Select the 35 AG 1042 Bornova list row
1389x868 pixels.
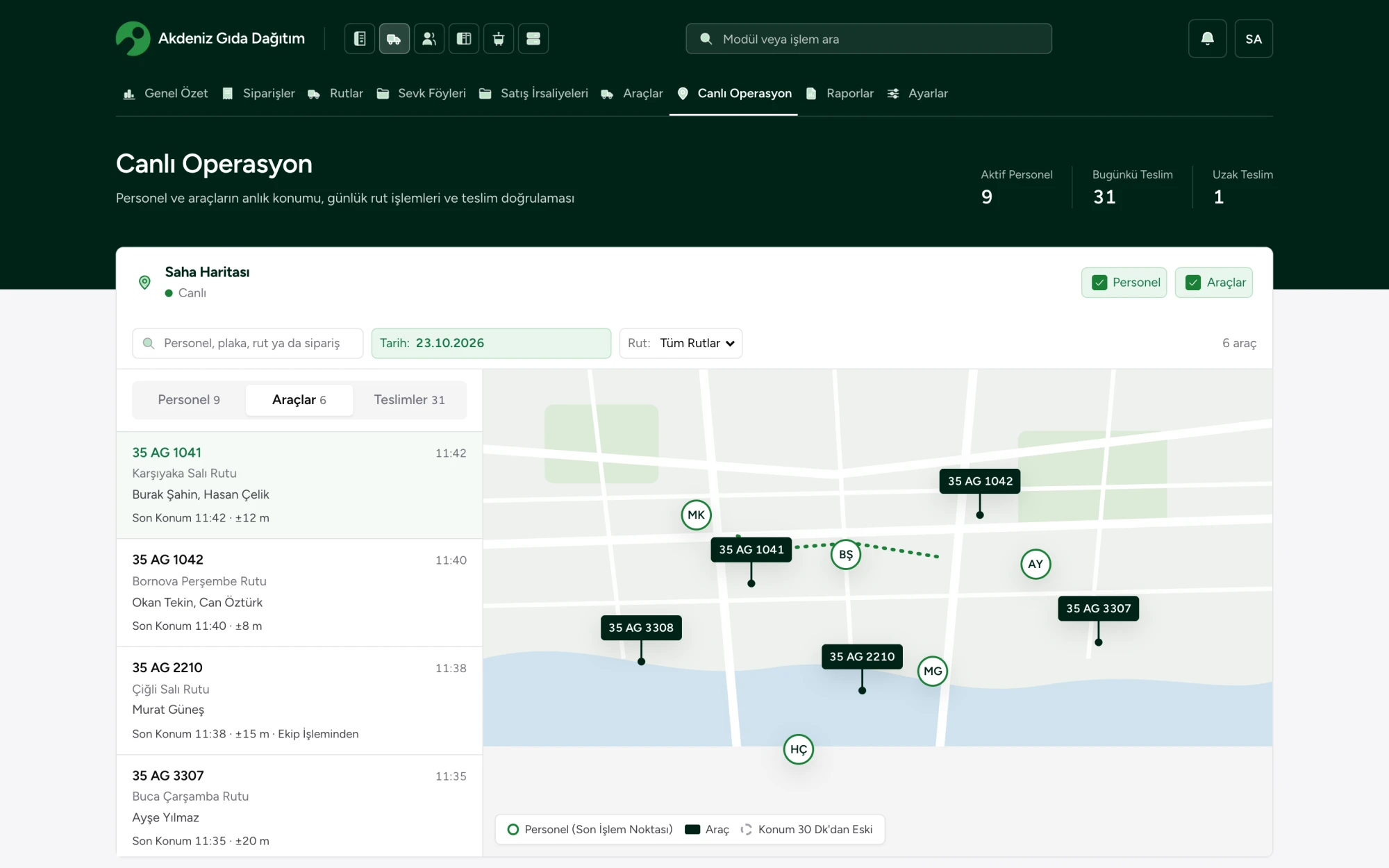click(x=299, y=592)
